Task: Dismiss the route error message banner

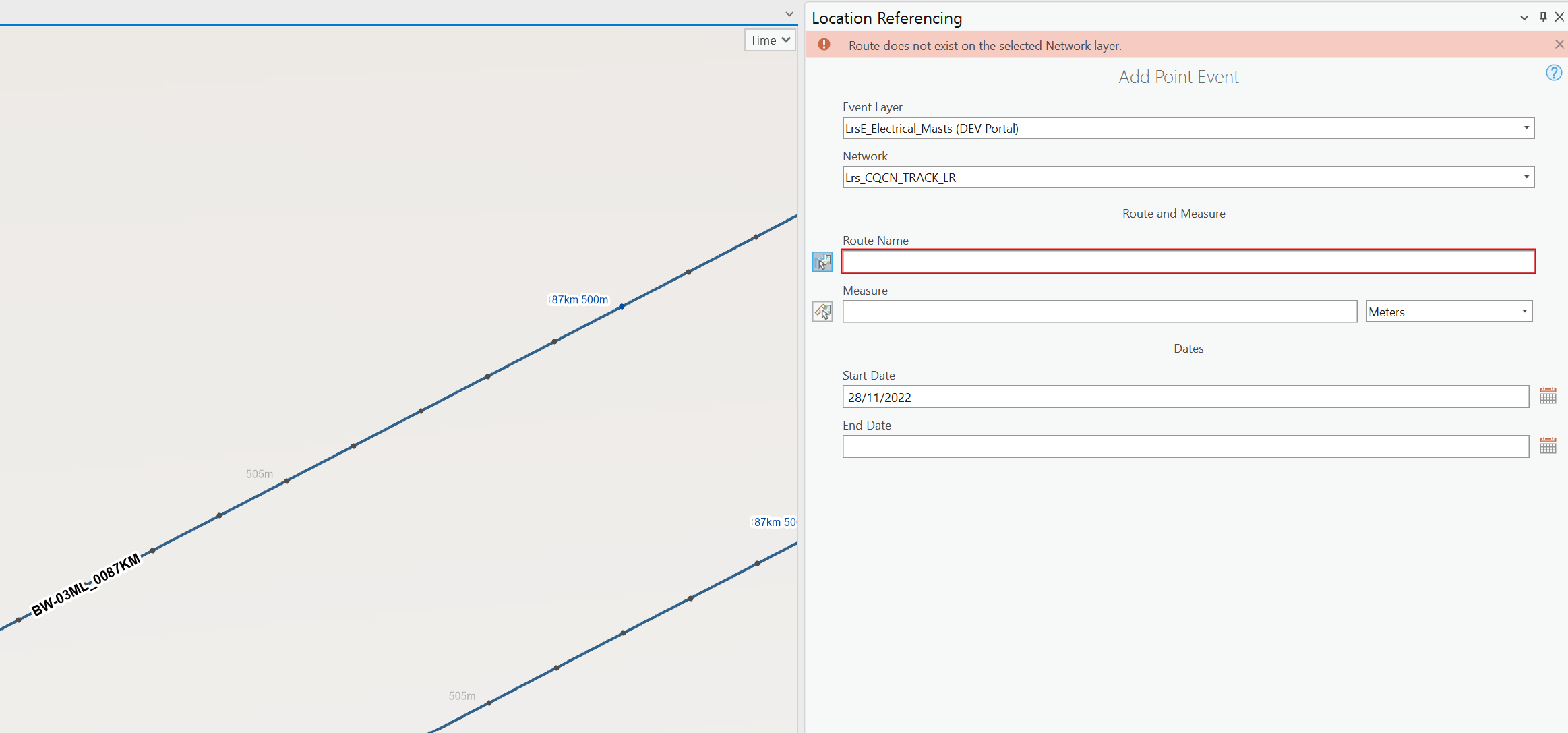Action: [x=1559, y=45]
